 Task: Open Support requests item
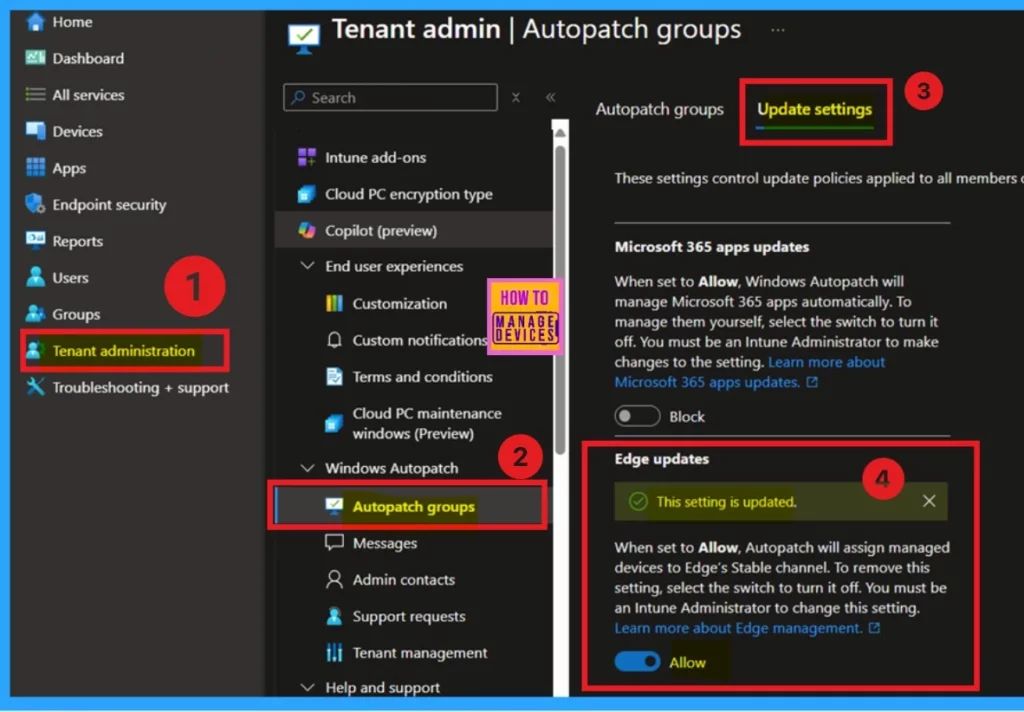click(409, 616)
